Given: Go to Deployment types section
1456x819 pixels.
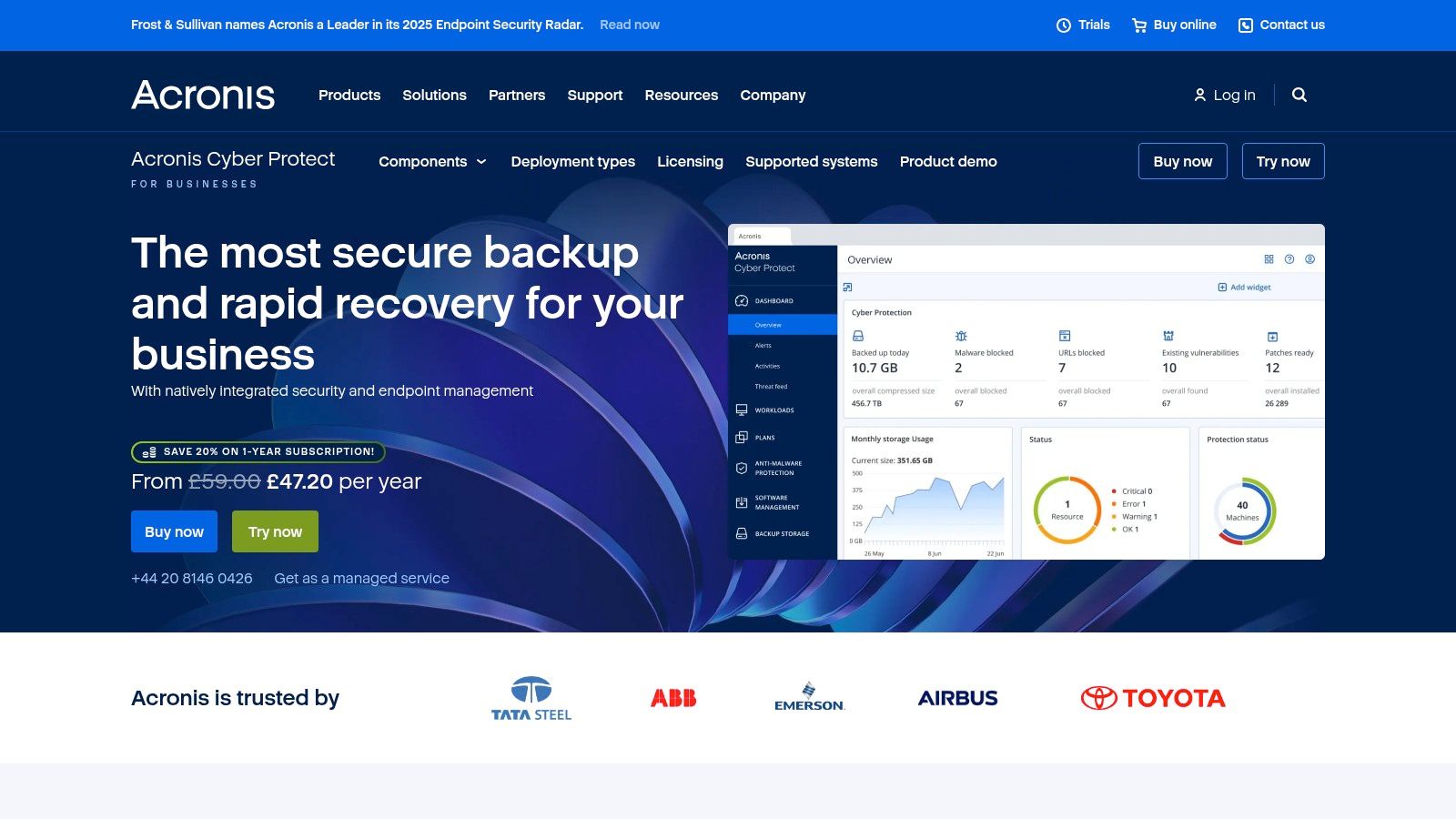Looking at the screenshot, I should [x=573, y=161].
